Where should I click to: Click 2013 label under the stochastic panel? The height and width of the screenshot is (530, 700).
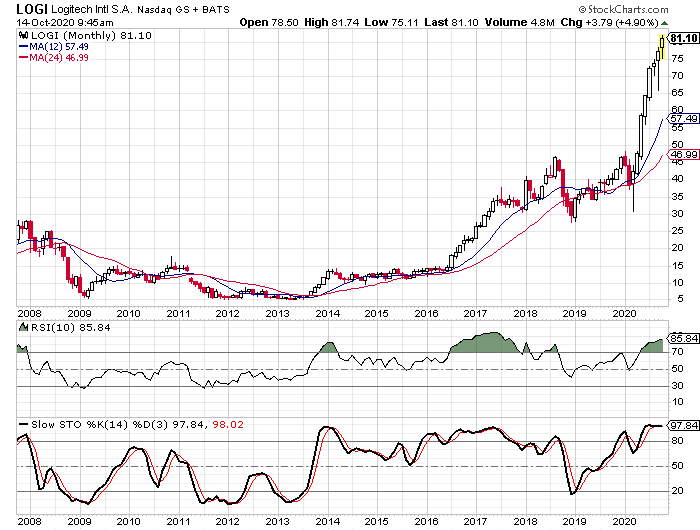[278, 522]
